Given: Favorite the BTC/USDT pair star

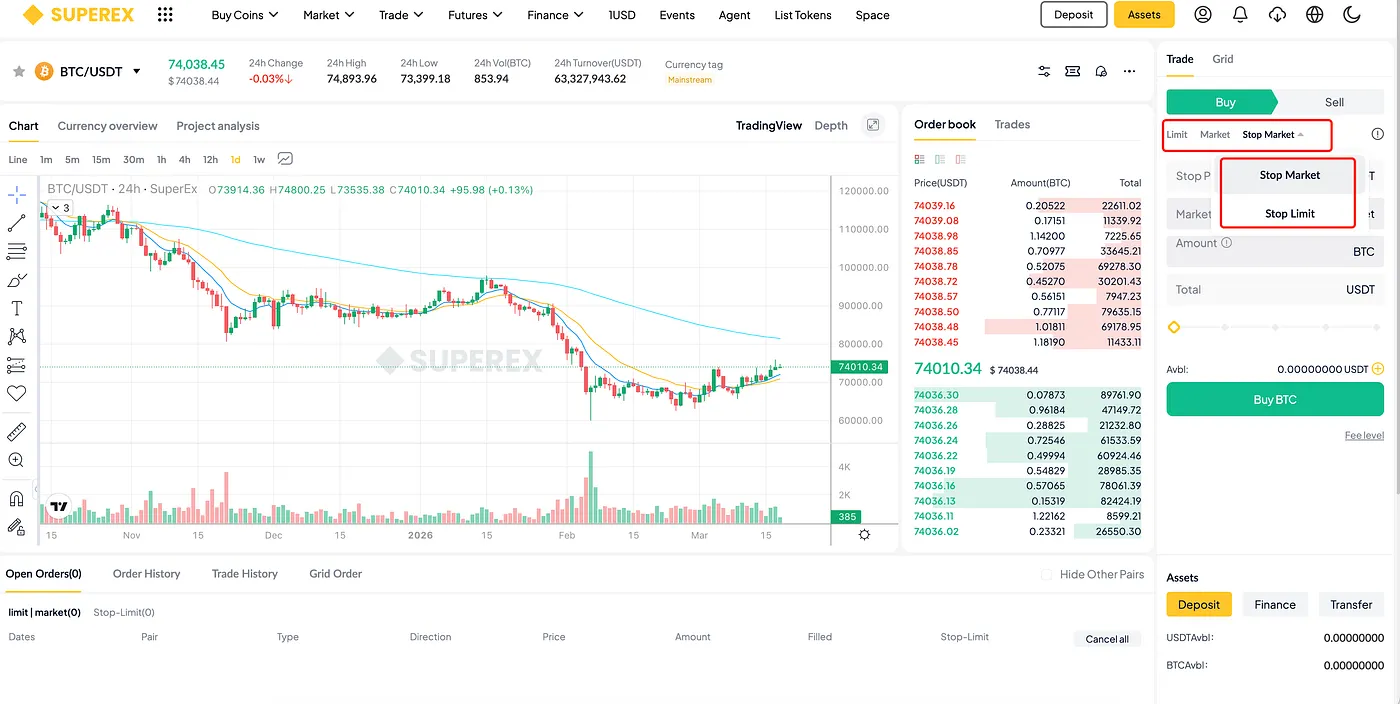Looking at the screenshot, I should (x=18, y=71).
